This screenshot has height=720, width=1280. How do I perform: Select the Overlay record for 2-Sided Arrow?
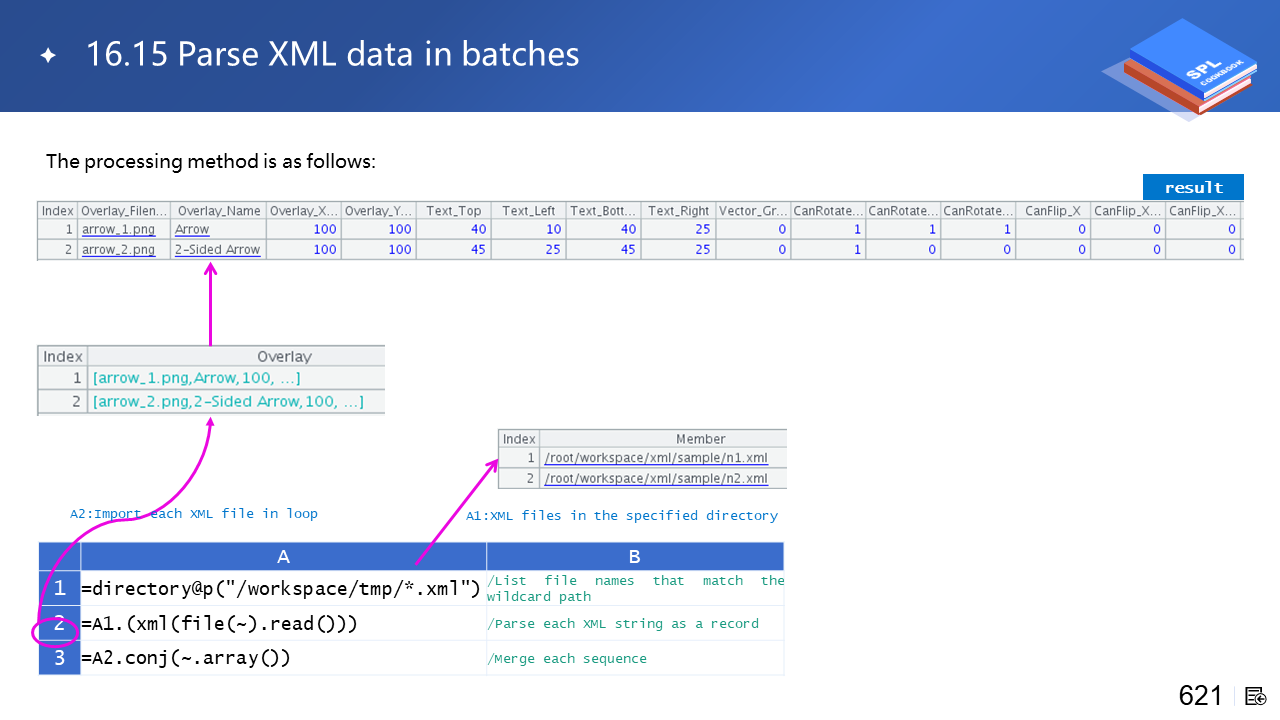tap(227, 402)
